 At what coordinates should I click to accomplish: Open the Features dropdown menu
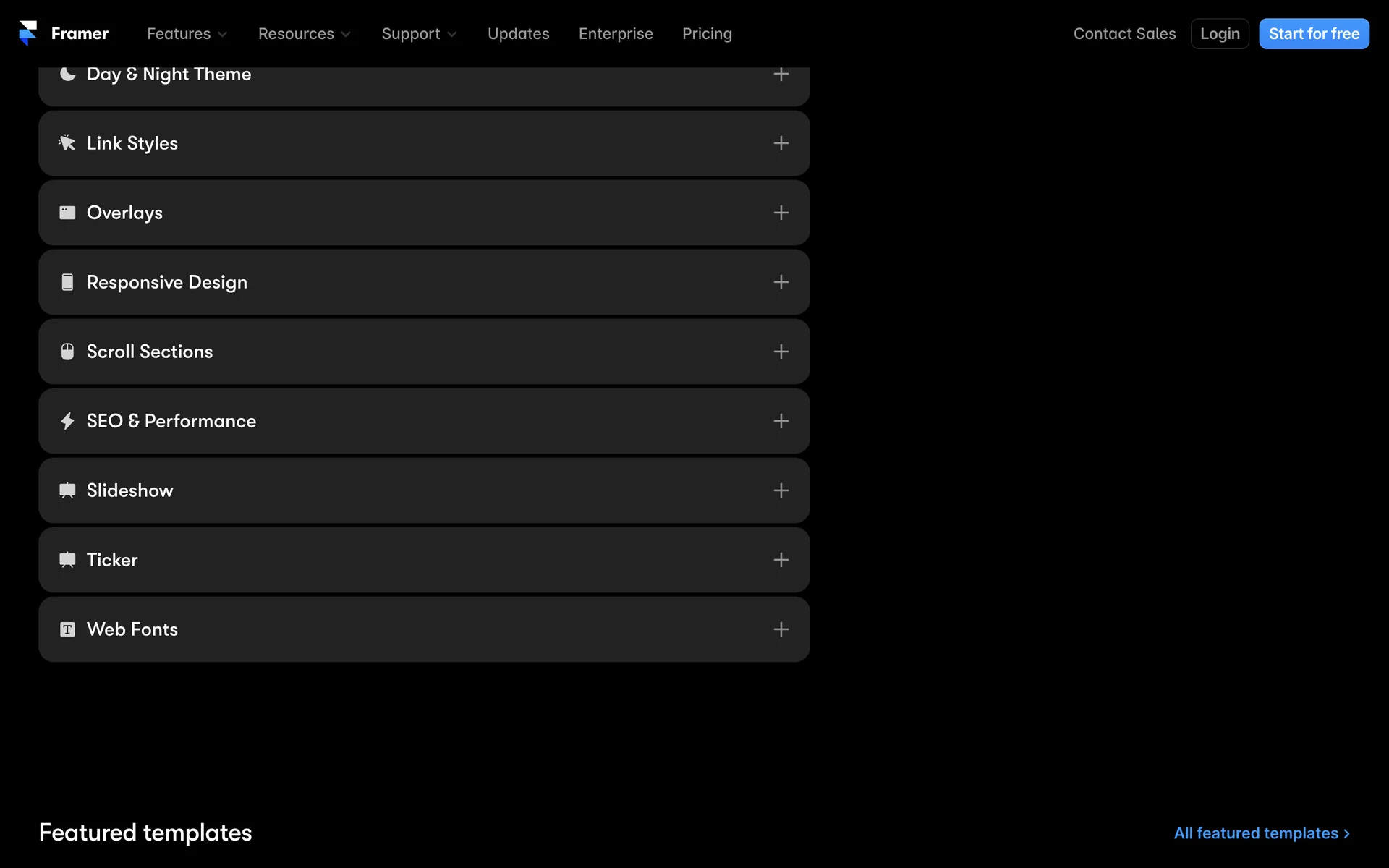click(x=187, y=34)
